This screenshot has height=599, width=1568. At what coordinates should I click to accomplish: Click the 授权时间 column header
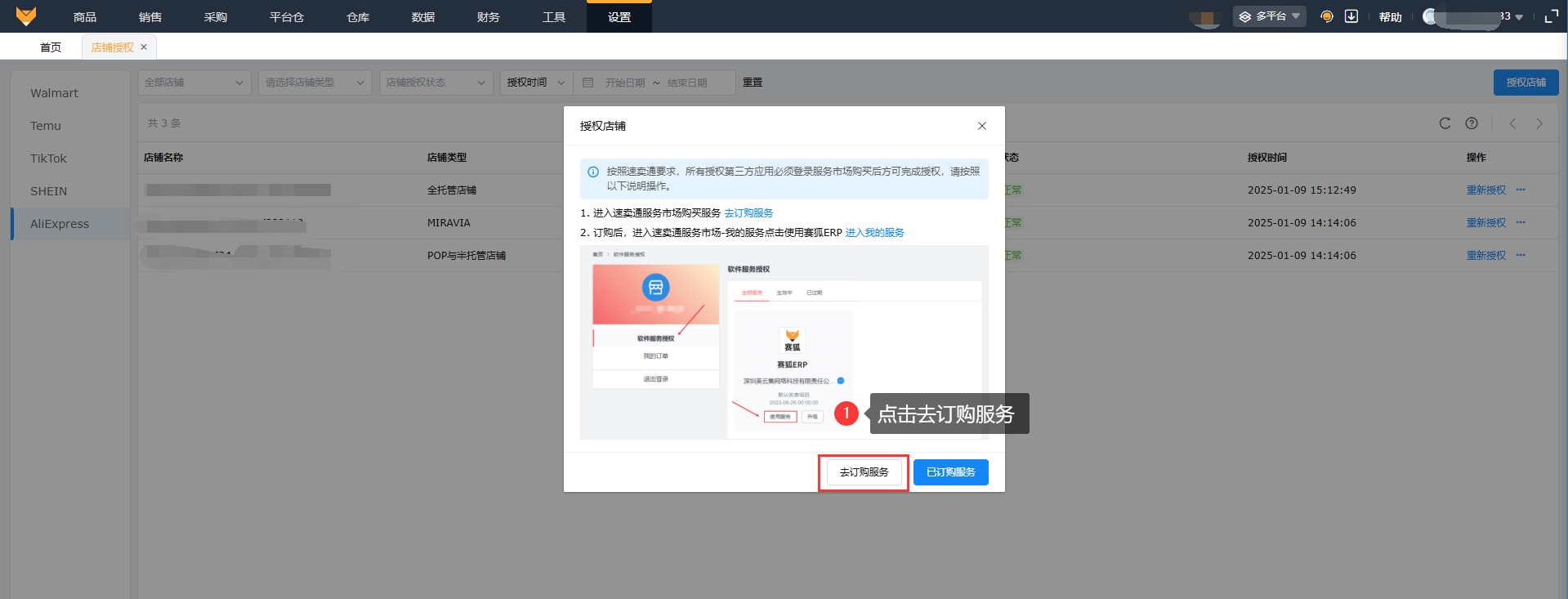pyautogui.click(x=1267, y=158)
